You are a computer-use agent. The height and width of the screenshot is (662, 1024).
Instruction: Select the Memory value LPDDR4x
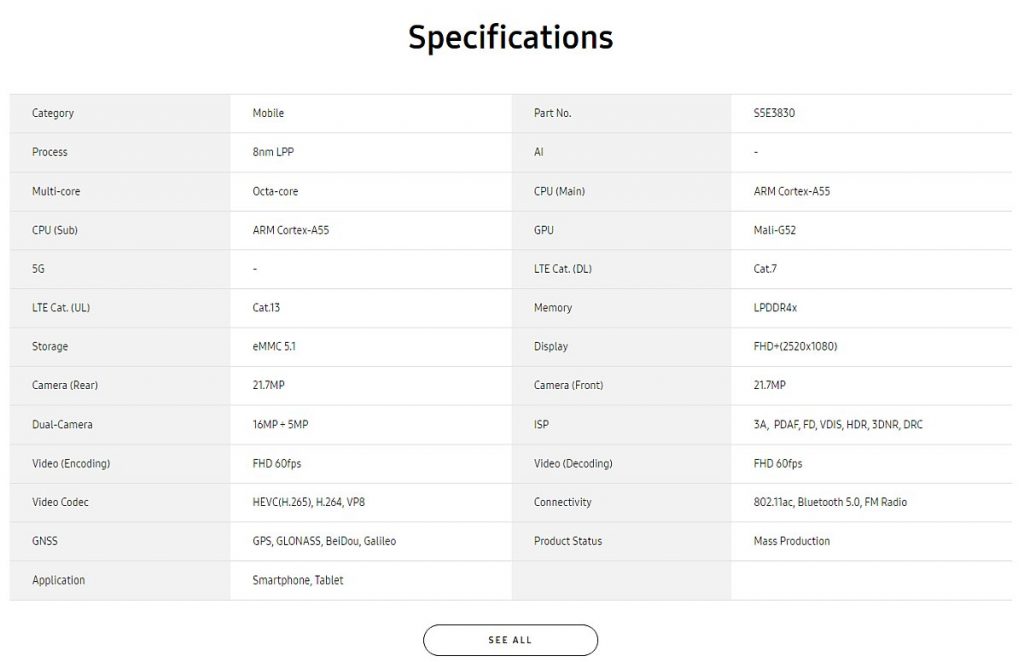pyautogui.click(x=775, y=307)
